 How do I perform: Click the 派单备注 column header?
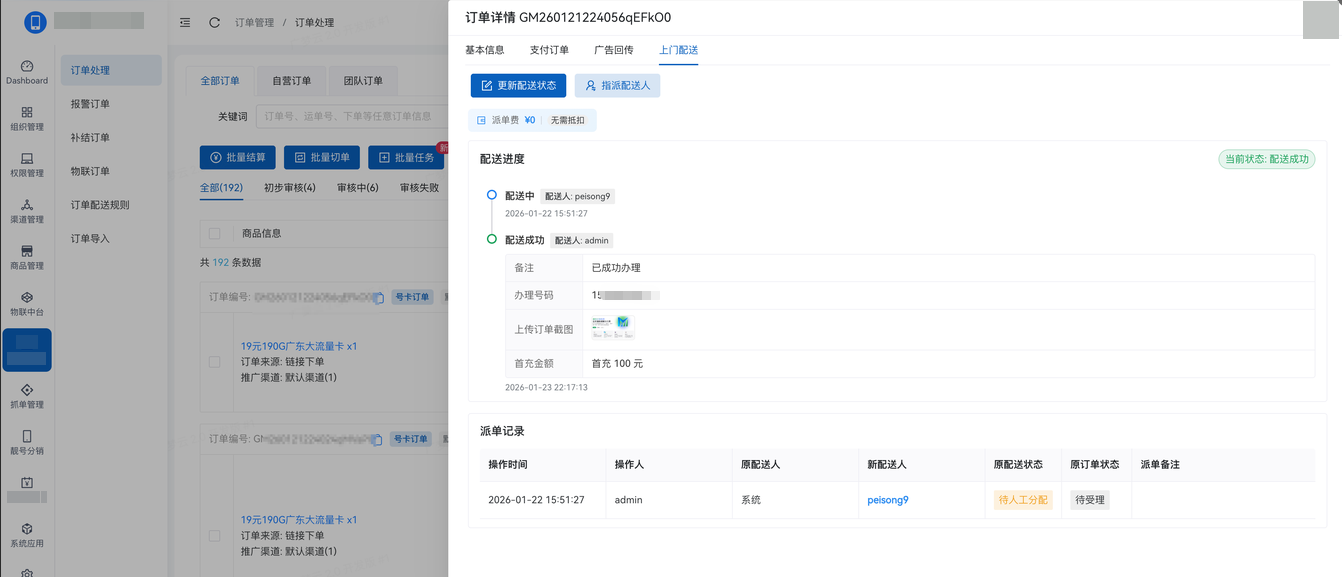(1160, 465)
